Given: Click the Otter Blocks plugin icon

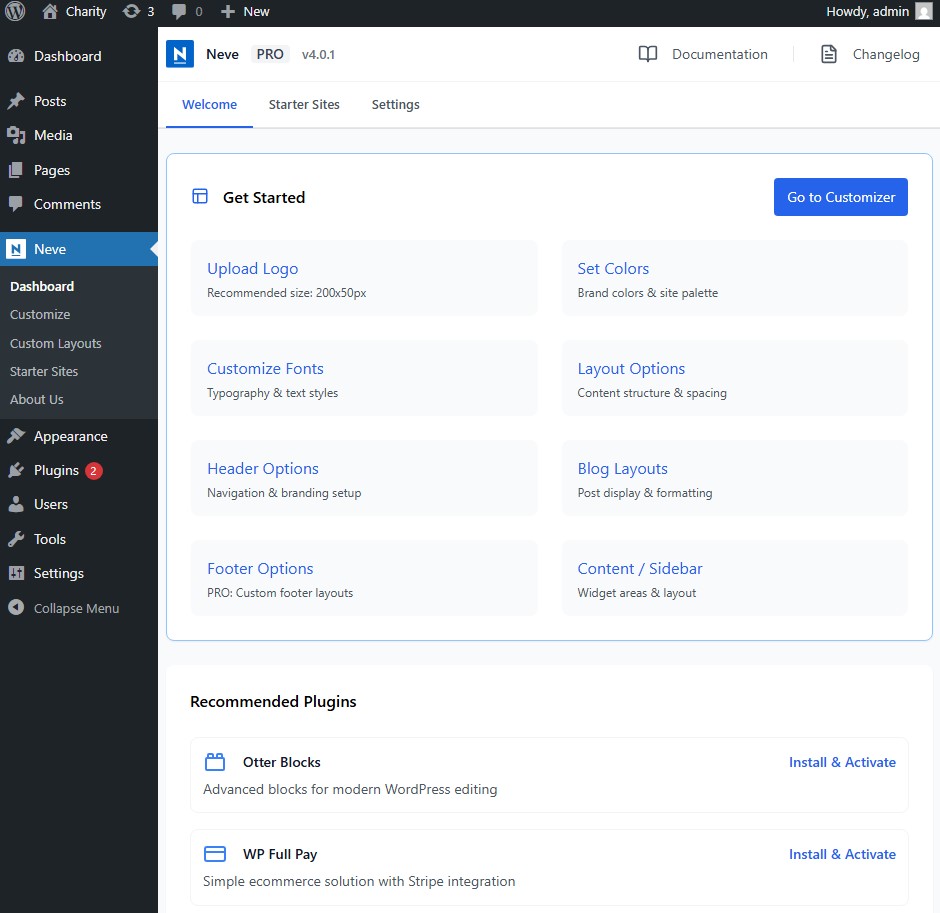Looking at the screenshot, I should tap(215, 762).
